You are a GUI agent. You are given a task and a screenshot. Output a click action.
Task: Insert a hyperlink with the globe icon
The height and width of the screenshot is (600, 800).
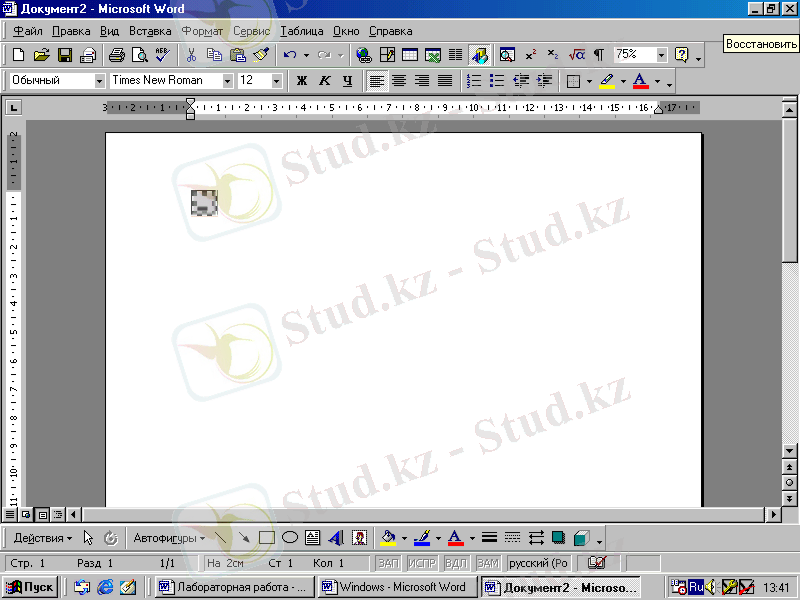364,55
